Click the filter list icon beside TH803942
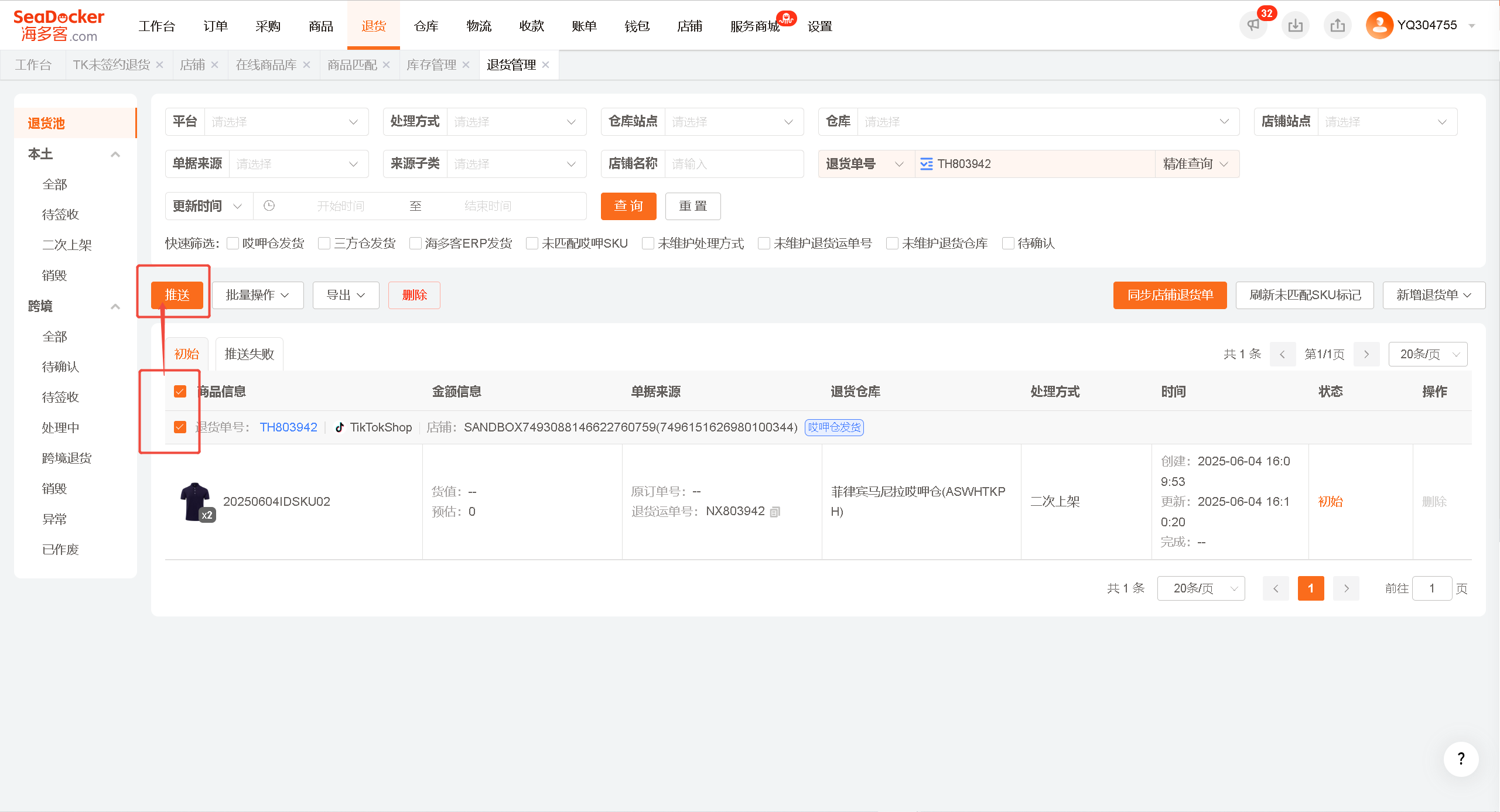The height and width of the screenshot is (812, 1500). pos(926,164)
